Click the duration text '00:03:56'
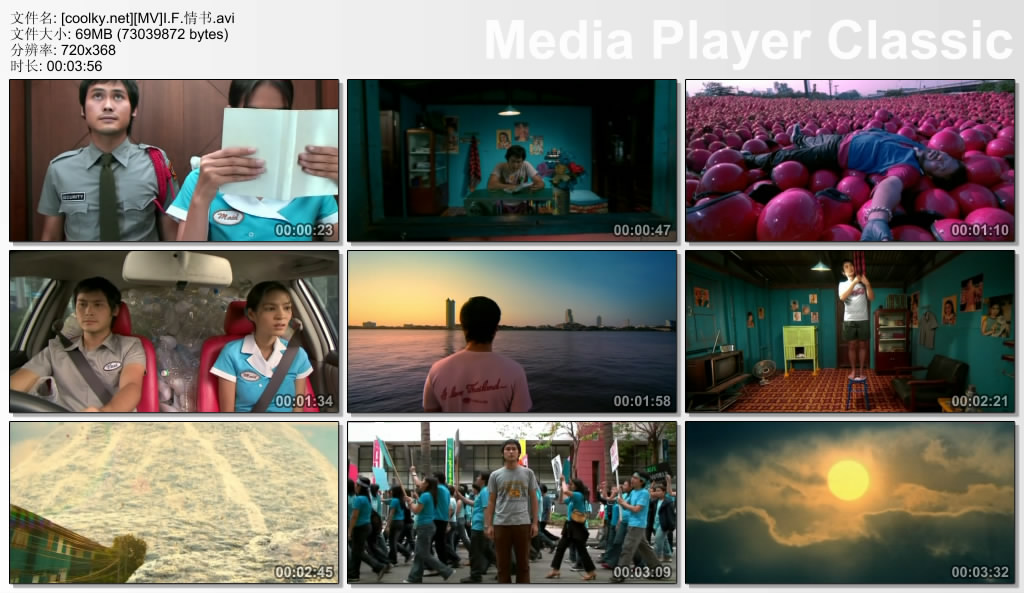The width and height of the screenshot is (1024, 593). tap(74, 66)
